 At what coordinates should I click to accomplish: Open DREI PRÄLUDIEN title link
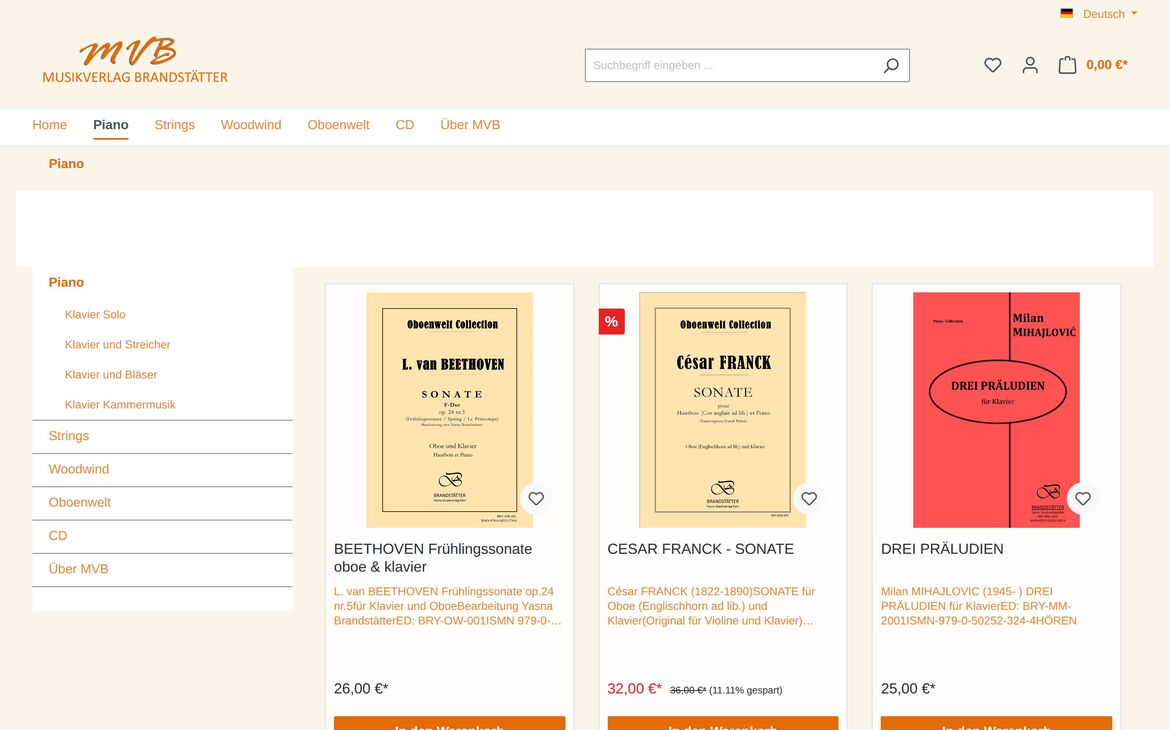(942, 549)
